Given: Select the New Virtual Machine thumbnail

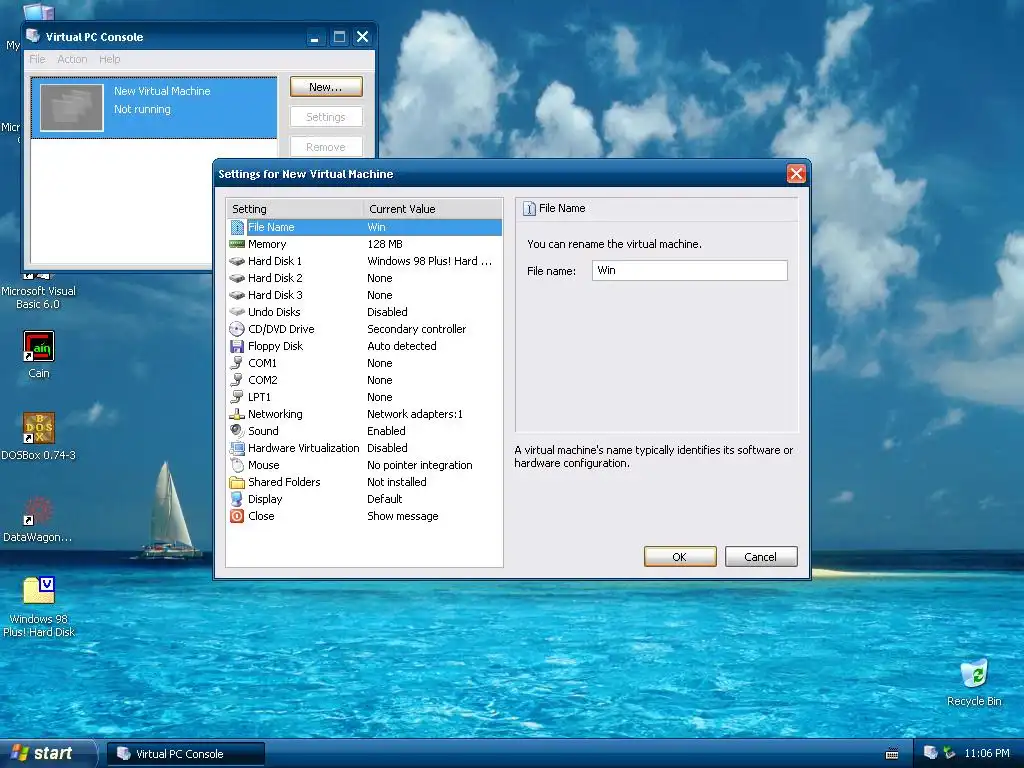Looking at the screenshot, I should [72, 108].
